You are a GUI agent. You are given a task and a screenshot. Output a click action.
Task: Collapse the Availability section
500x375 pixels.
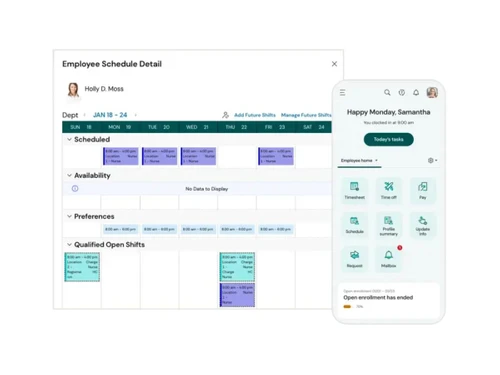pos(69,175)
